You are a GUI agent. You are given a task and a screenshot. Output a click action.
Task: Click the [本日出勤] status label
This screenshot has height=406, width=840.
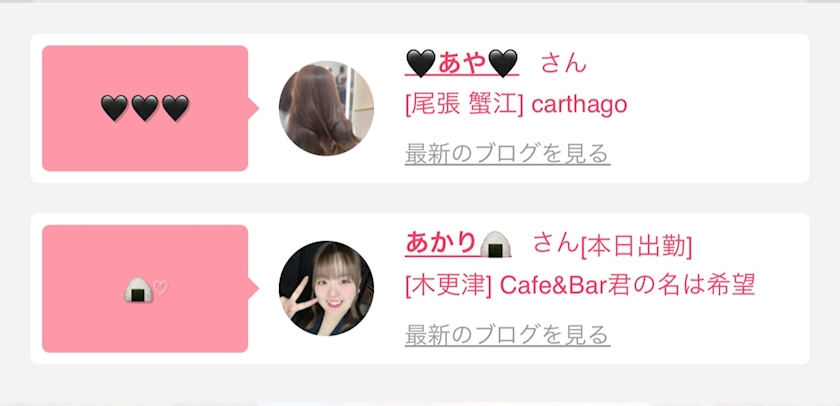[636, 247]
